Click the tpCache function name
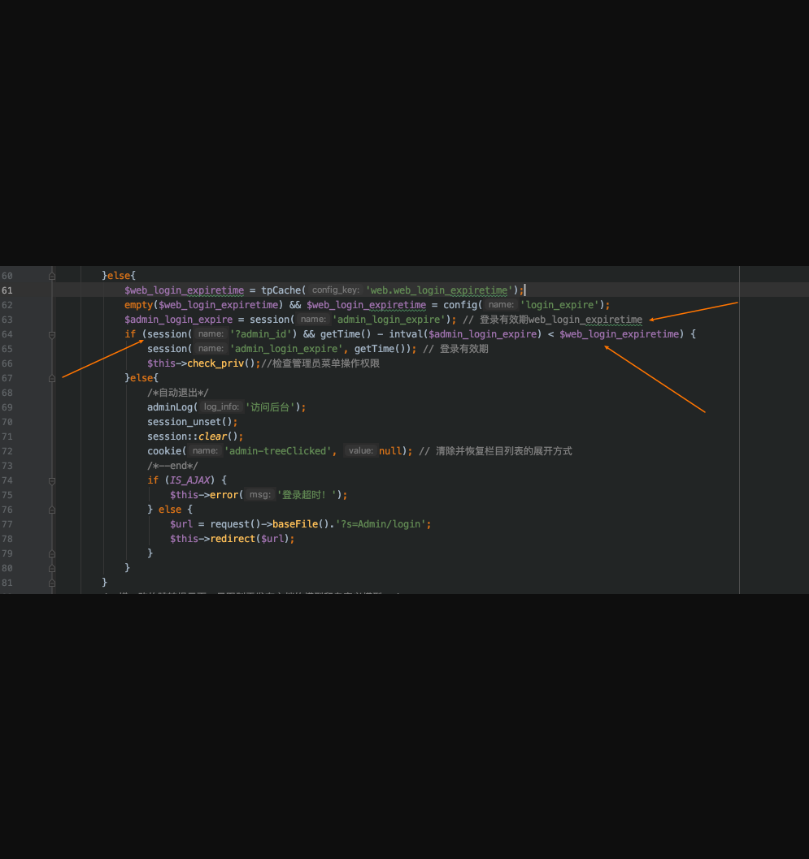Screen dimensions: 809x859 click(x=281, y=290)
